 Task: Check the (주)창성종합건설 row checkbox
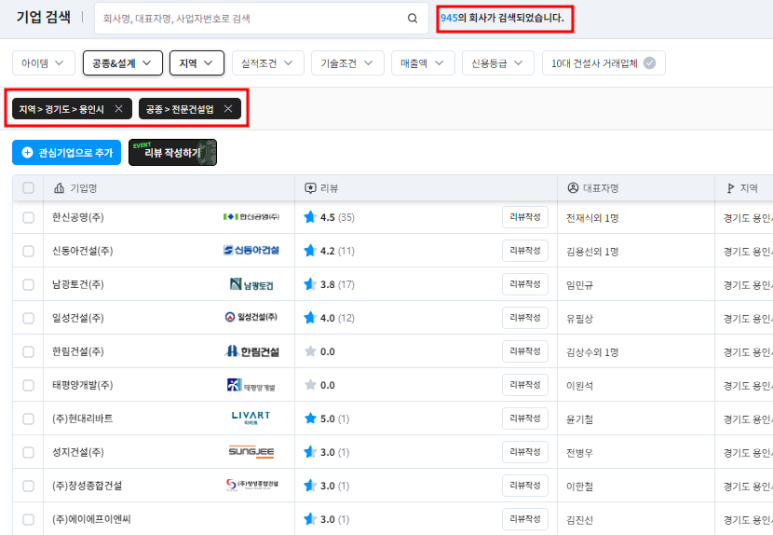coord(29,486)
